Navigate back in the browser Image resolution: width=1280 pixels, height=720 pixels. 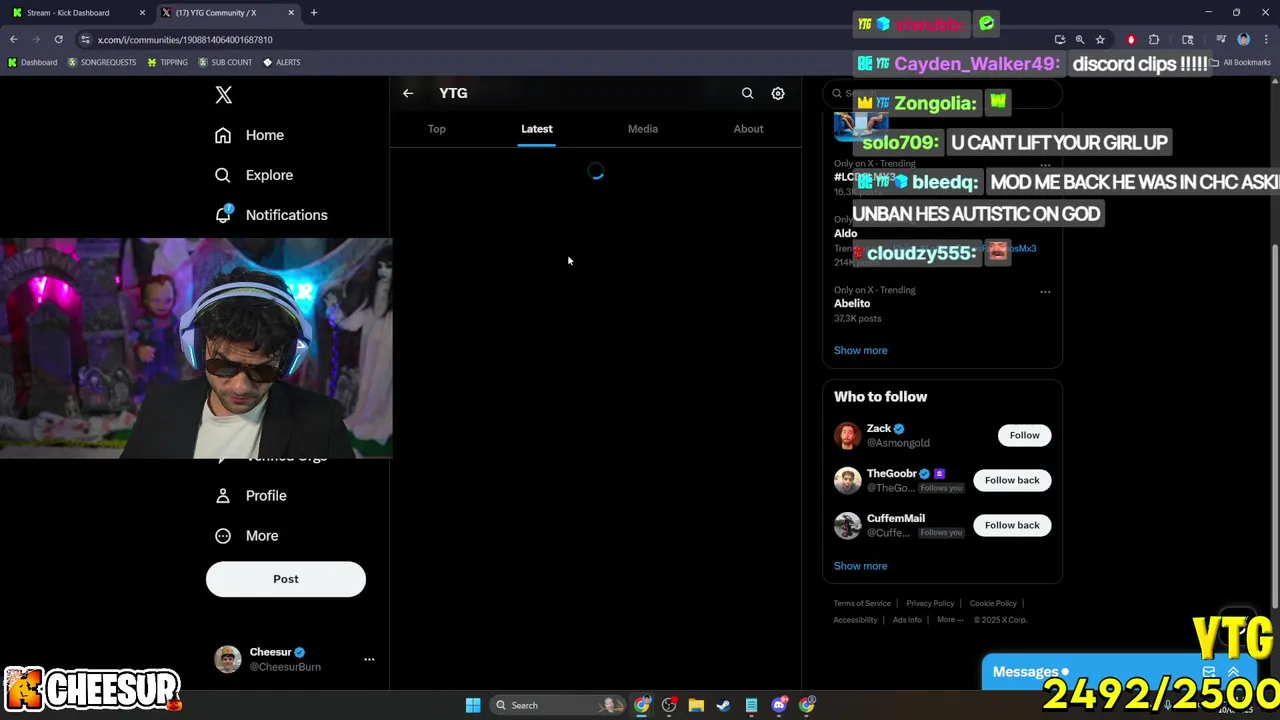[x=14, y=39]
